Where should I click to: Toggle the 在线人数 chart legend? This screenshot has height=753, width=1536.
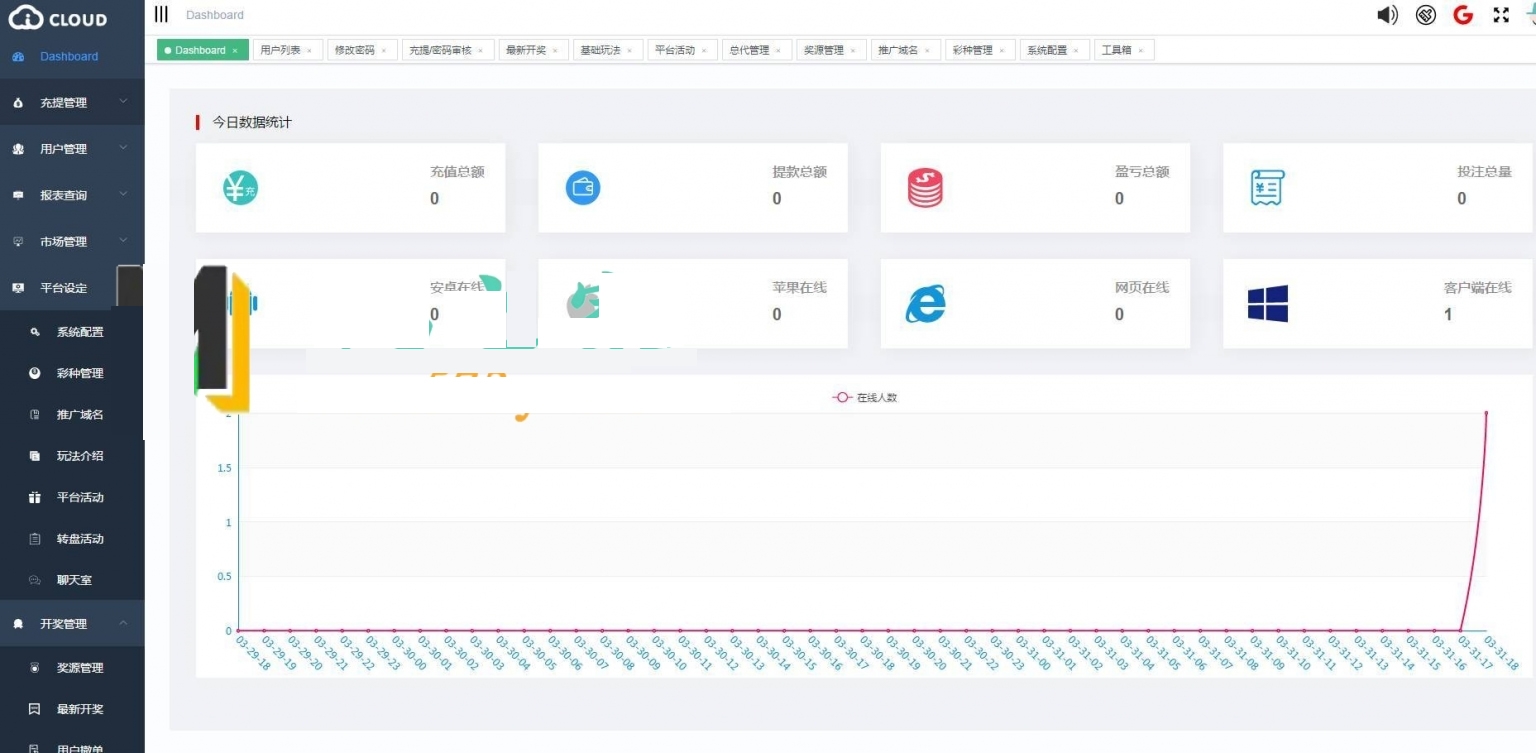coord(866,397)
